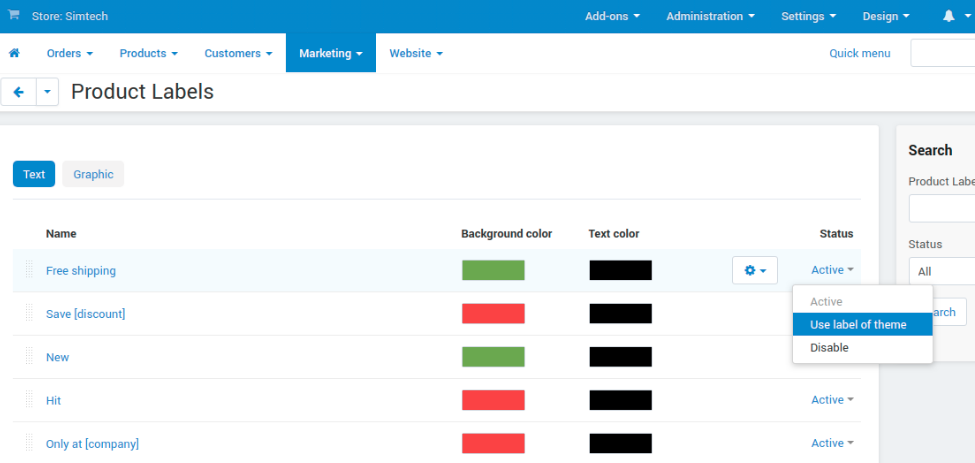Open the Save [discount] label link
This screenshot has width=975, height=463.
pos(85,314)
